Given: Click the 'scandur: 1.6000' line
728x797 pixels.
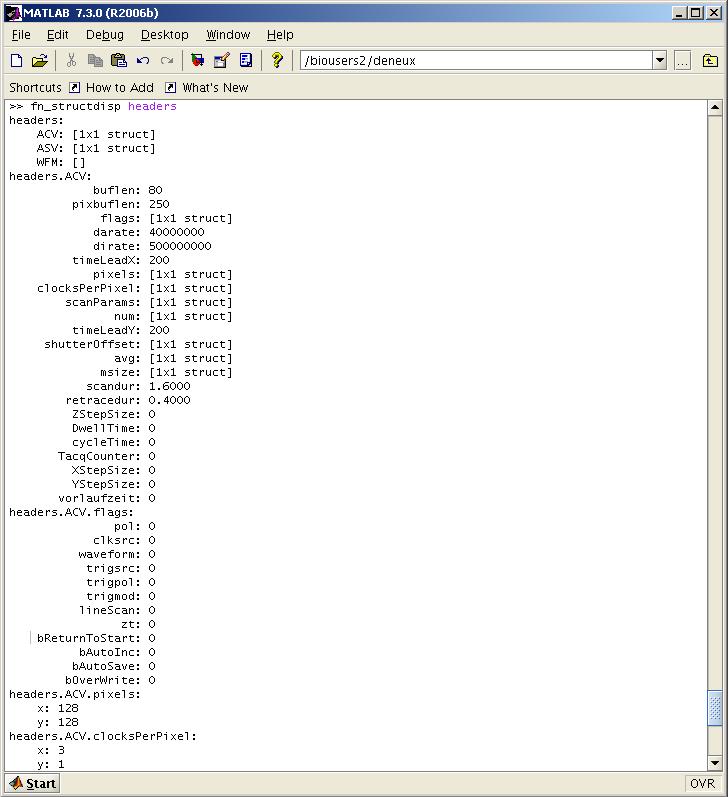Looking at the screenshot, I should (138, 386).
